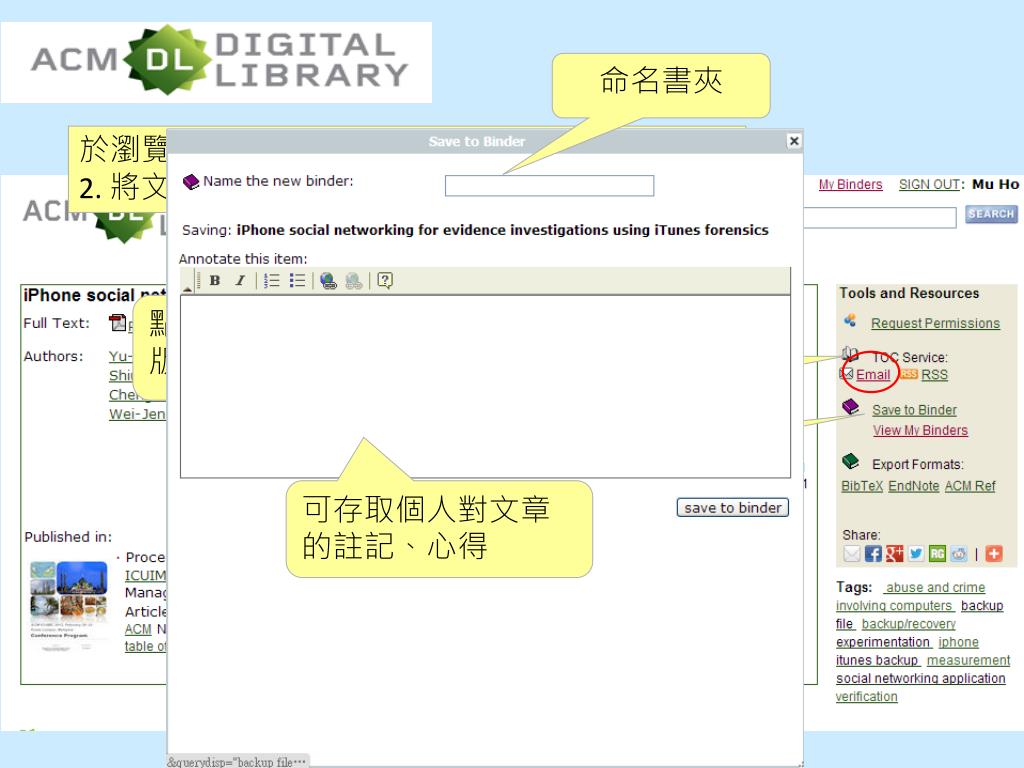1024x768 pixels.
Task: Click the Email TOC service link
Action: pyautogui.click(x=873, y=375)
